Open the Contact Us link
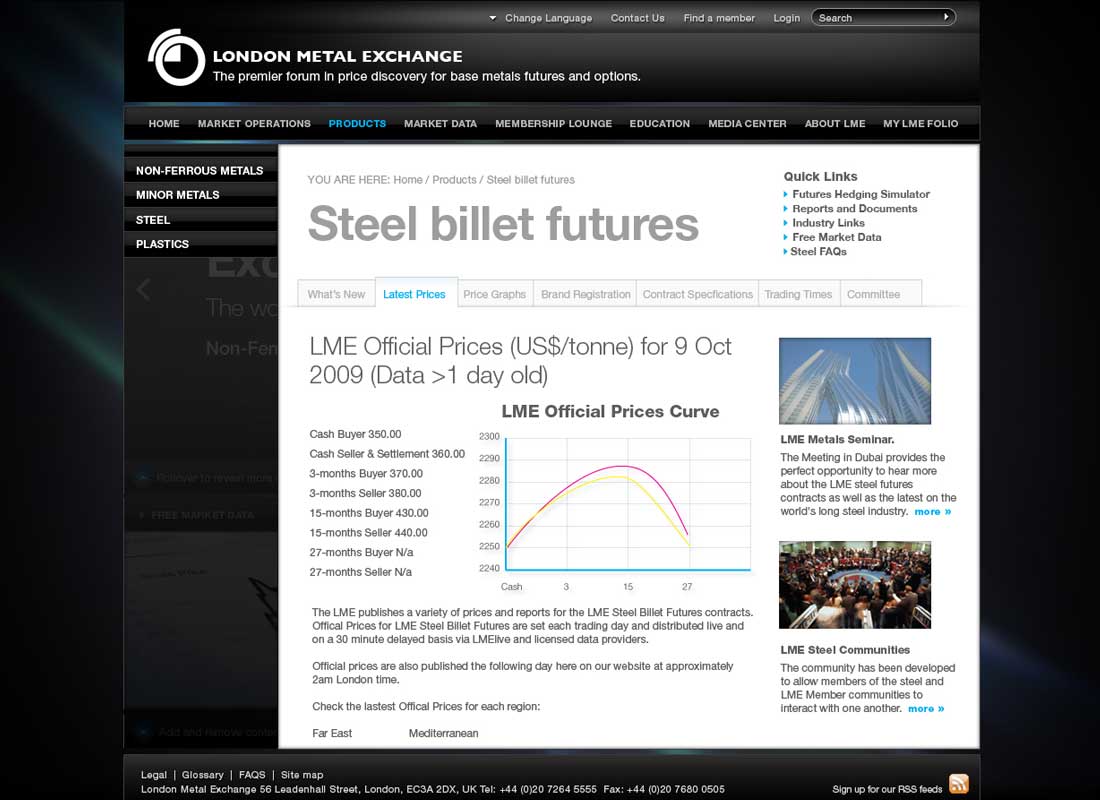The image size is (1100, 800). coord(637,18)
